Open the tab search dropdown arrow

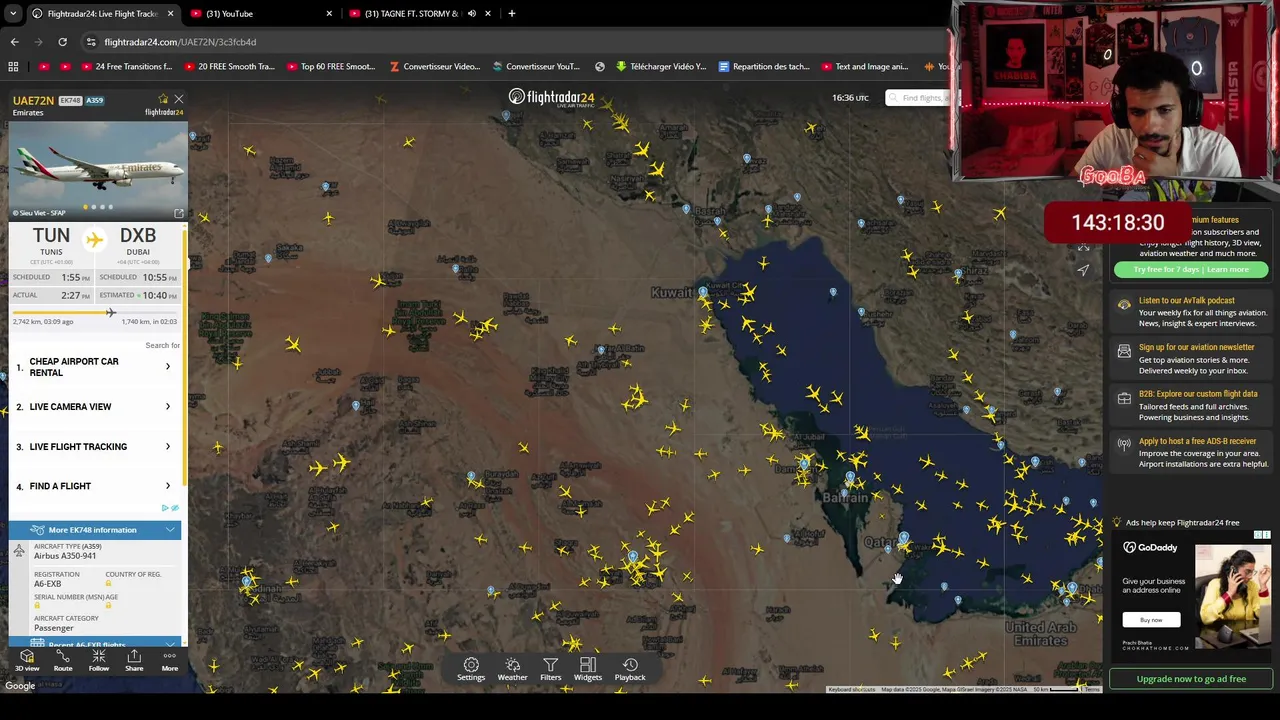pyautogui.click(x=12, y=14)
